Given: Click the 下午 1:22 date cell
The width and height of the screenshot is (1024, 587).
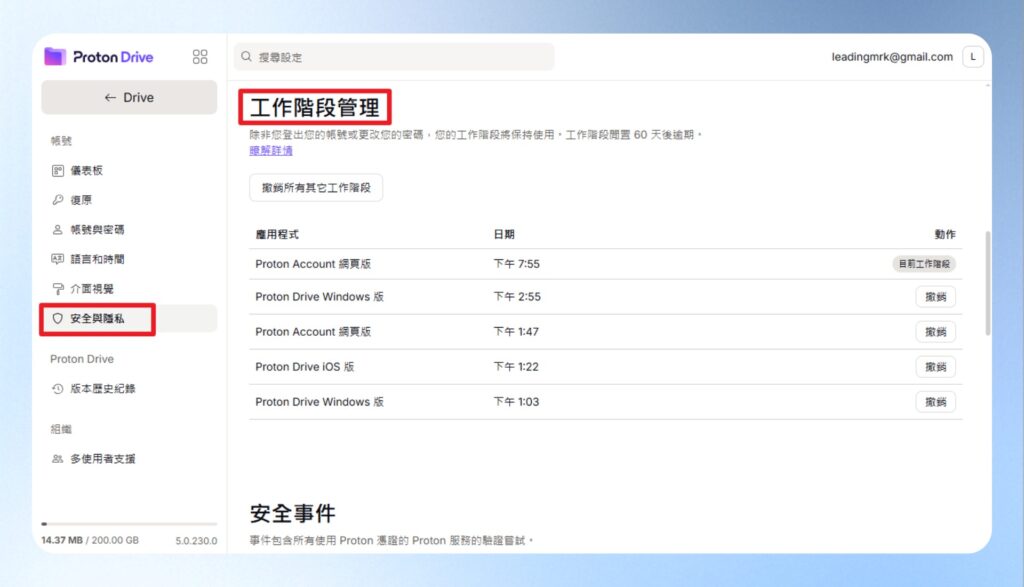Looking at the screenshot, I should click(x=516, y=366).
